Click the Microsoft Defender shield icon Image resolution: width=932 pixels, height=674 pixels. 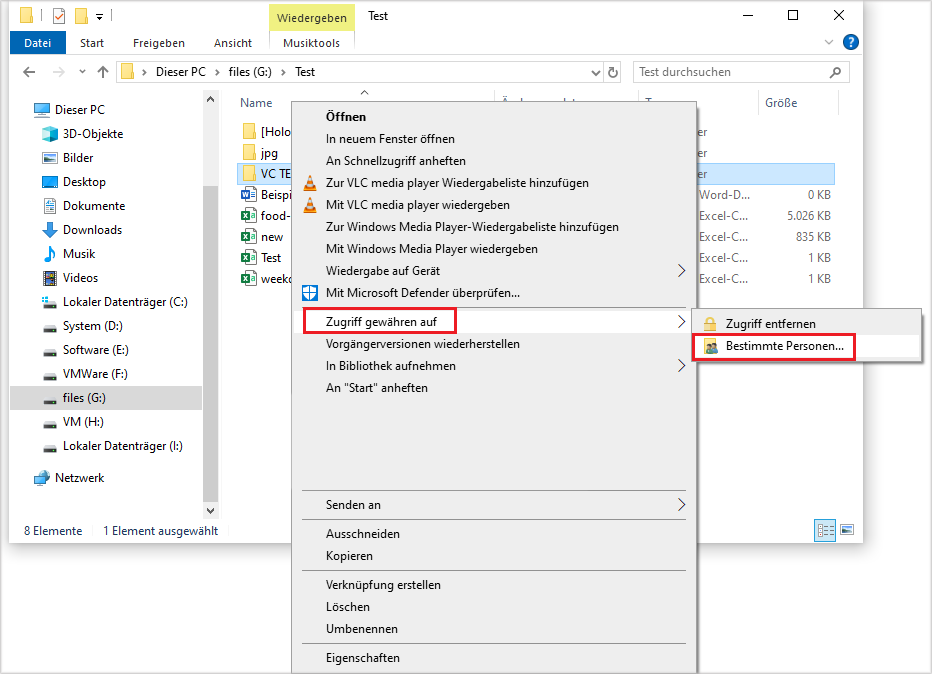pos(310,293)
